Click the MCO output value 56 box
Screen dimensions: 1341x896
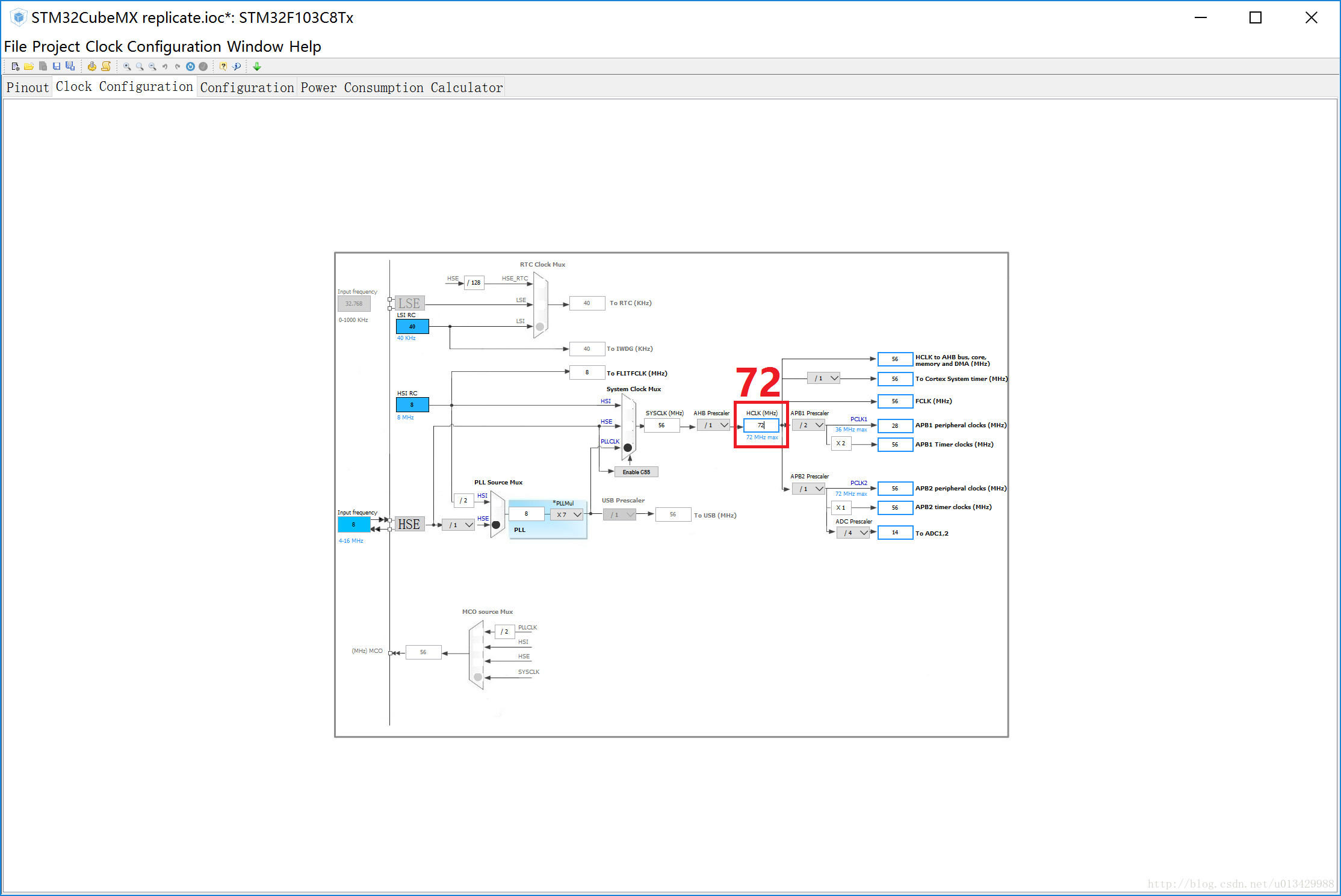tap(424, 652)
